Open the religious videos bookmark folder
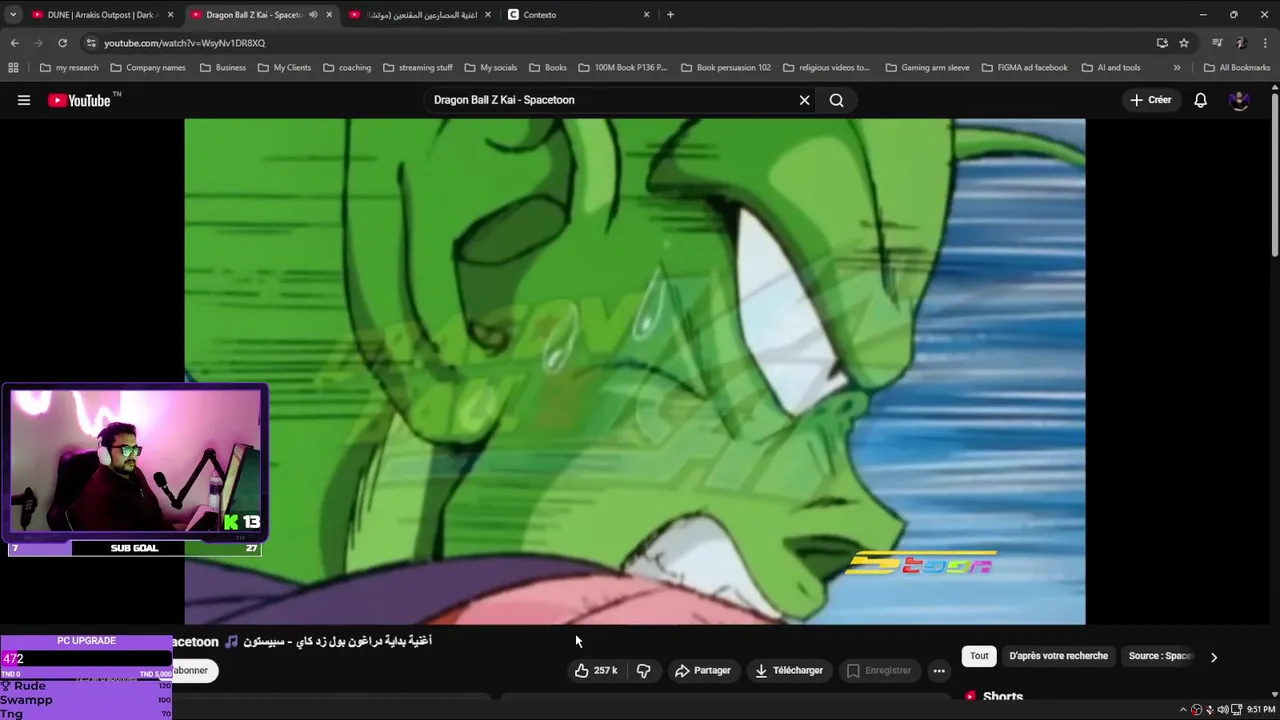 pyautogui.click(x=827, y=68)
